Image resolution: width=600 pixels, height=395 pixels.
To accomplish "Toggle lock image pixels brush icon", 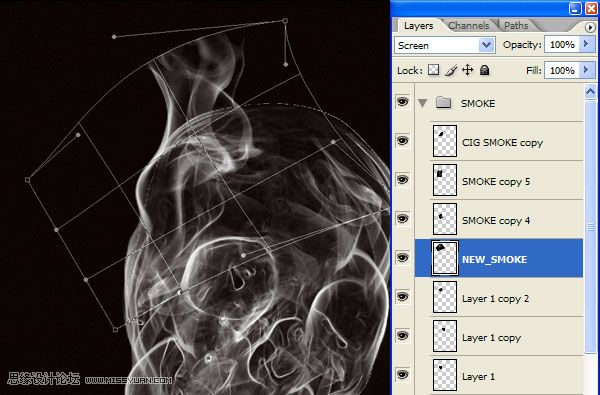I will tap(451, 70).
